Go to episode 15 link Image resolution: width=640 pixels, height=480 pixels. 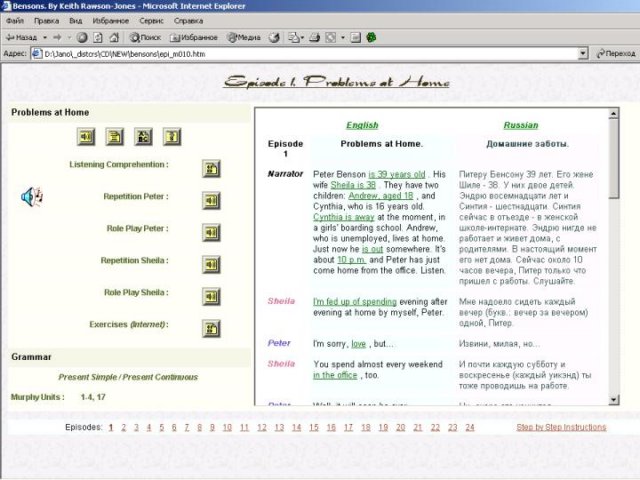(x=314, y=427)
